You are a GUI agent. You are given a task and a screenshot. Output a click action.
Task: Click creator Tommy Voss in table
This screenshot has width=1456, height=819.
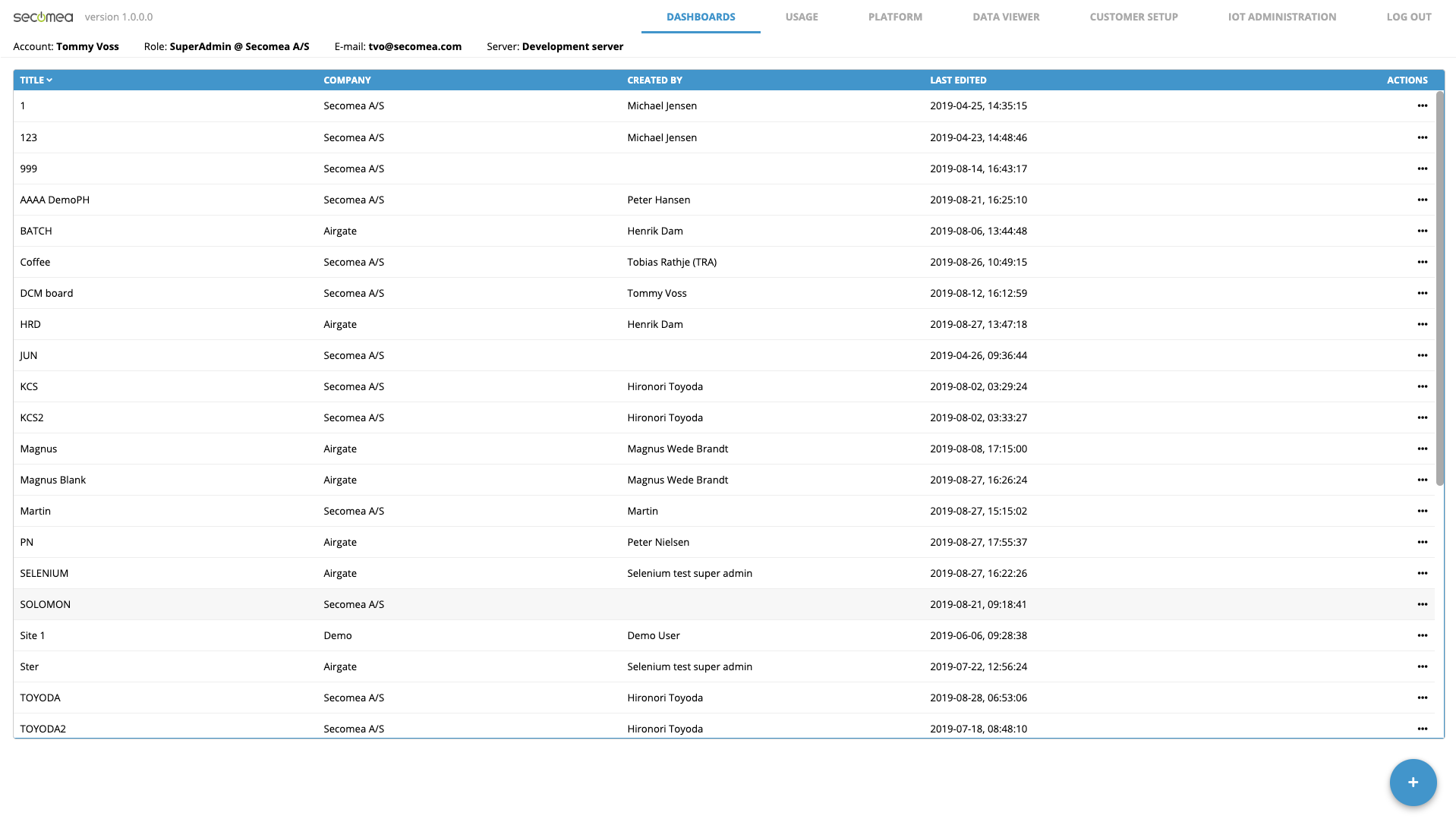point(657,293)
